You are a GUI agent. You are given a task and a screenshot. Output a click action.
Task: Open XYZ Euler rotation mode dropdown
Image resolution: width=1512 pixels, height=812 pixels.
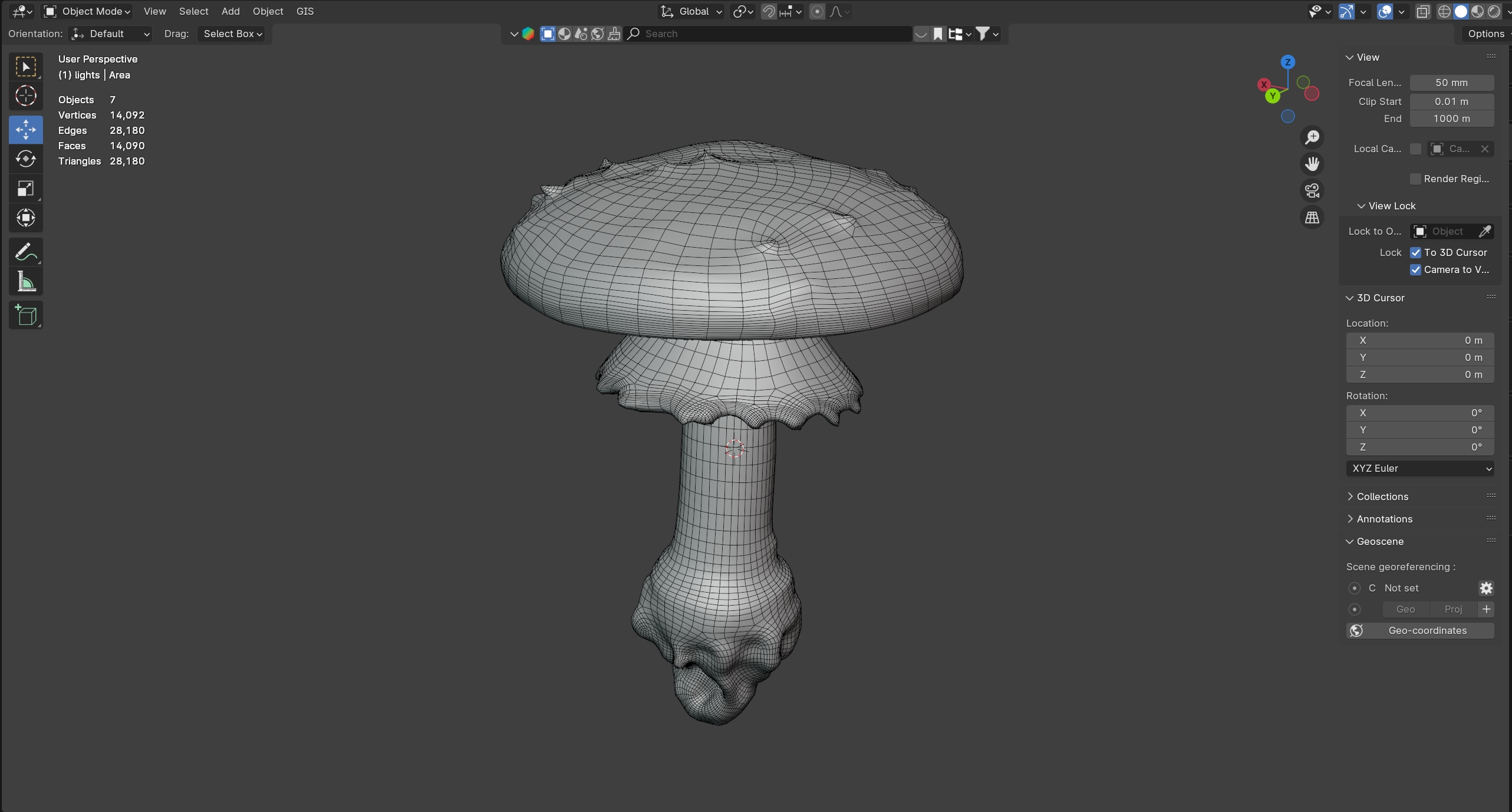click(x=1419, y=468)
